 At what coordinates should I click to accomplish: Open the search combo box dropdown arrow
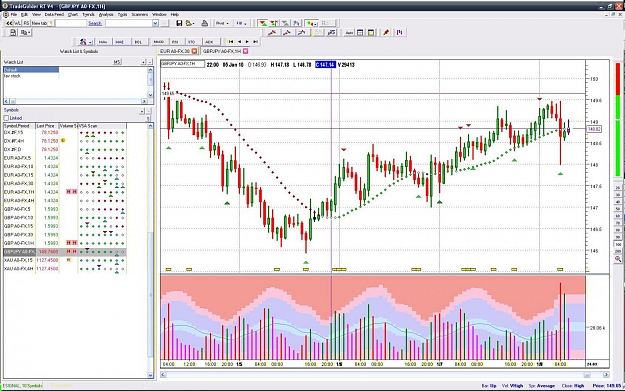click(x=155, y=23)
